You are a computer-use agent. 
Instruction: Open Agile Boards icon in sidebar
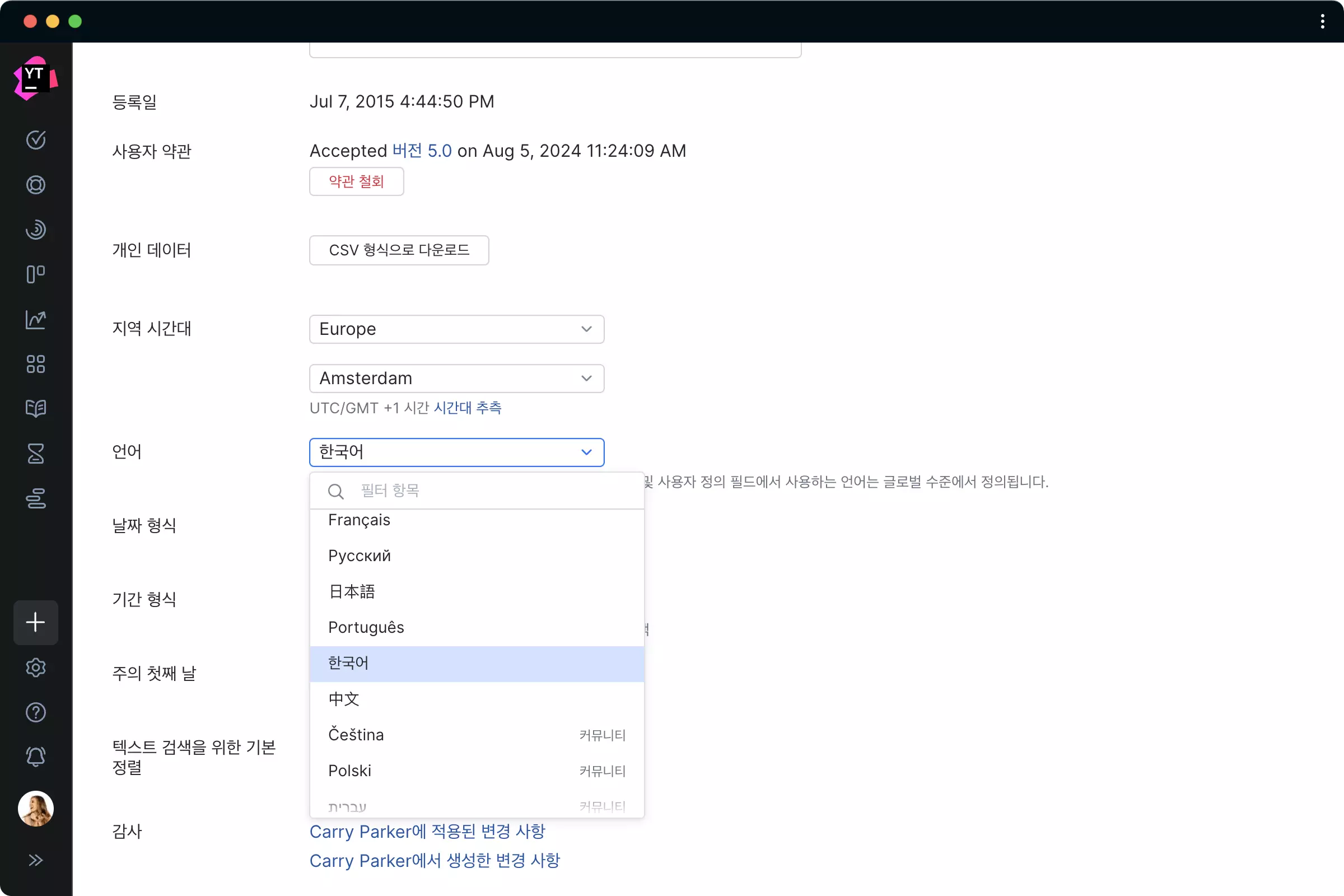pos(35,274)
